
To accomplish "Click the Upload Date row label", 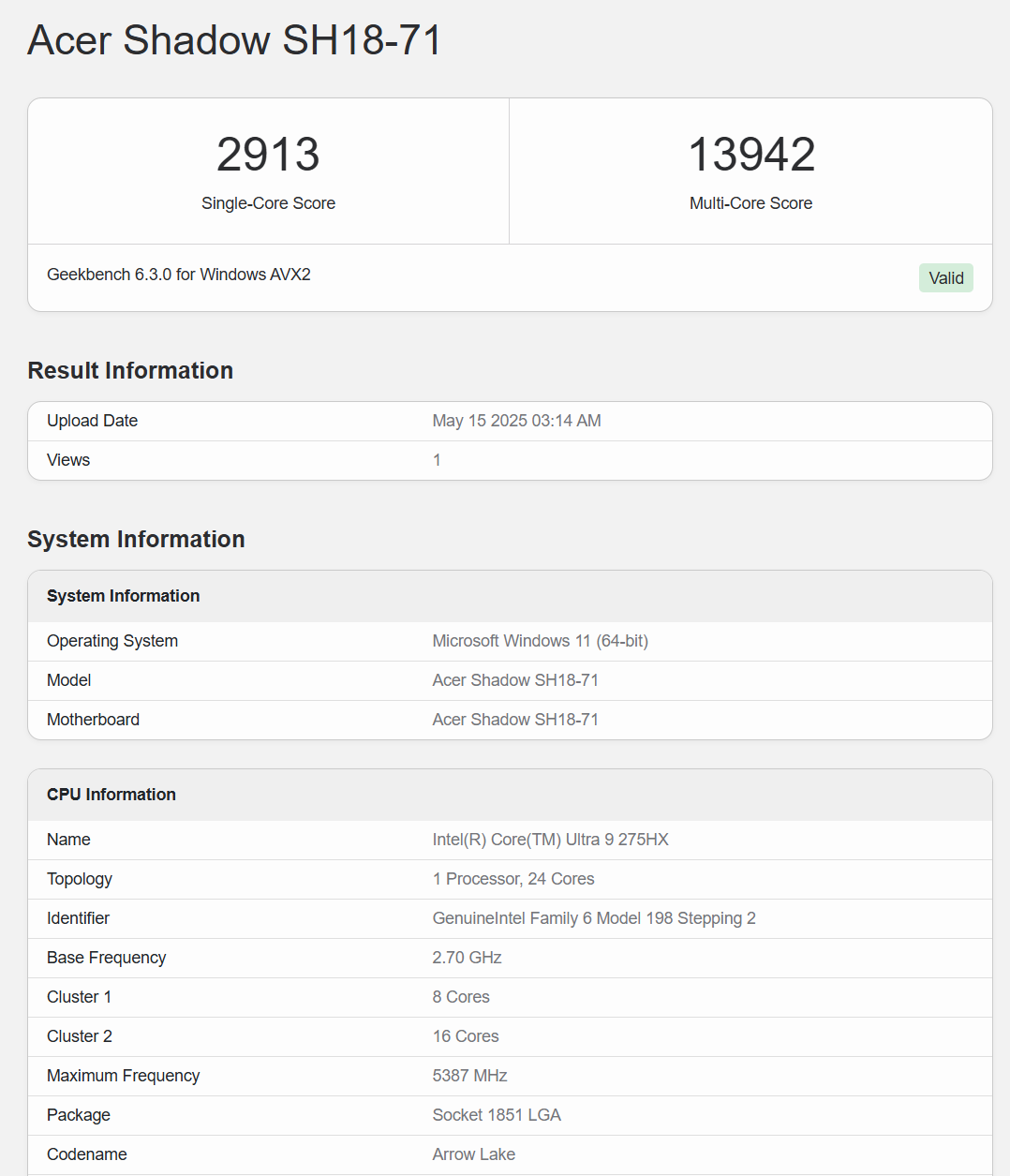I will coord(92,421).
